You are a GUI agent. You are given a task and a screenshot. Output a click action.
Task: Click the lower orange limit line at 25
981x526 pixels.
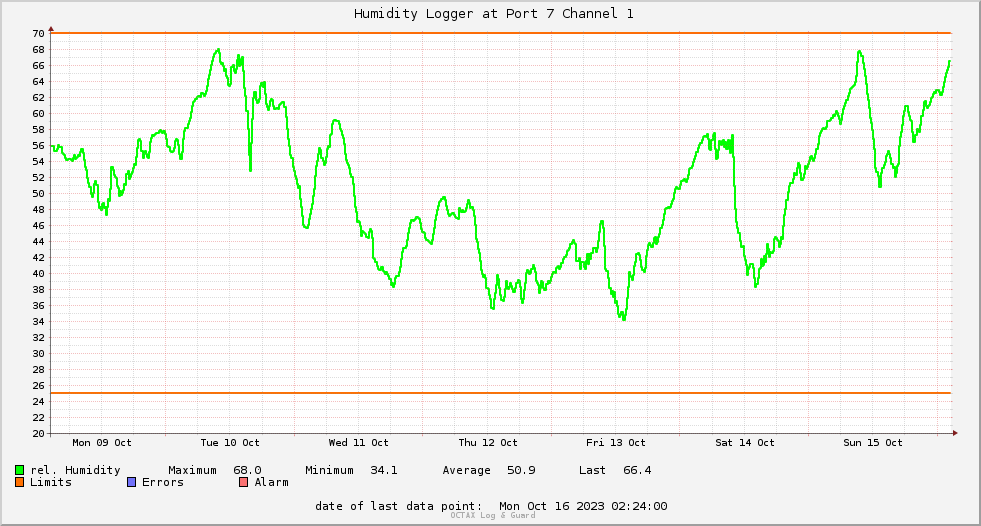(501, 393)
